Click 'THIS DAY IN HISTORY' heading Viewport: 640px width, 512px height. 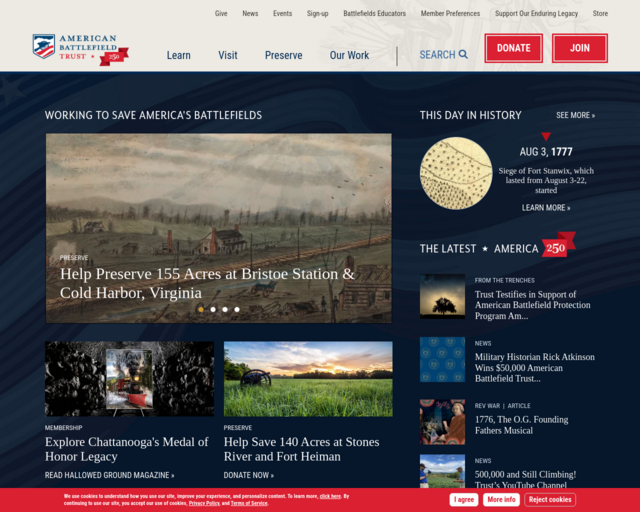(x=471, y=115)
